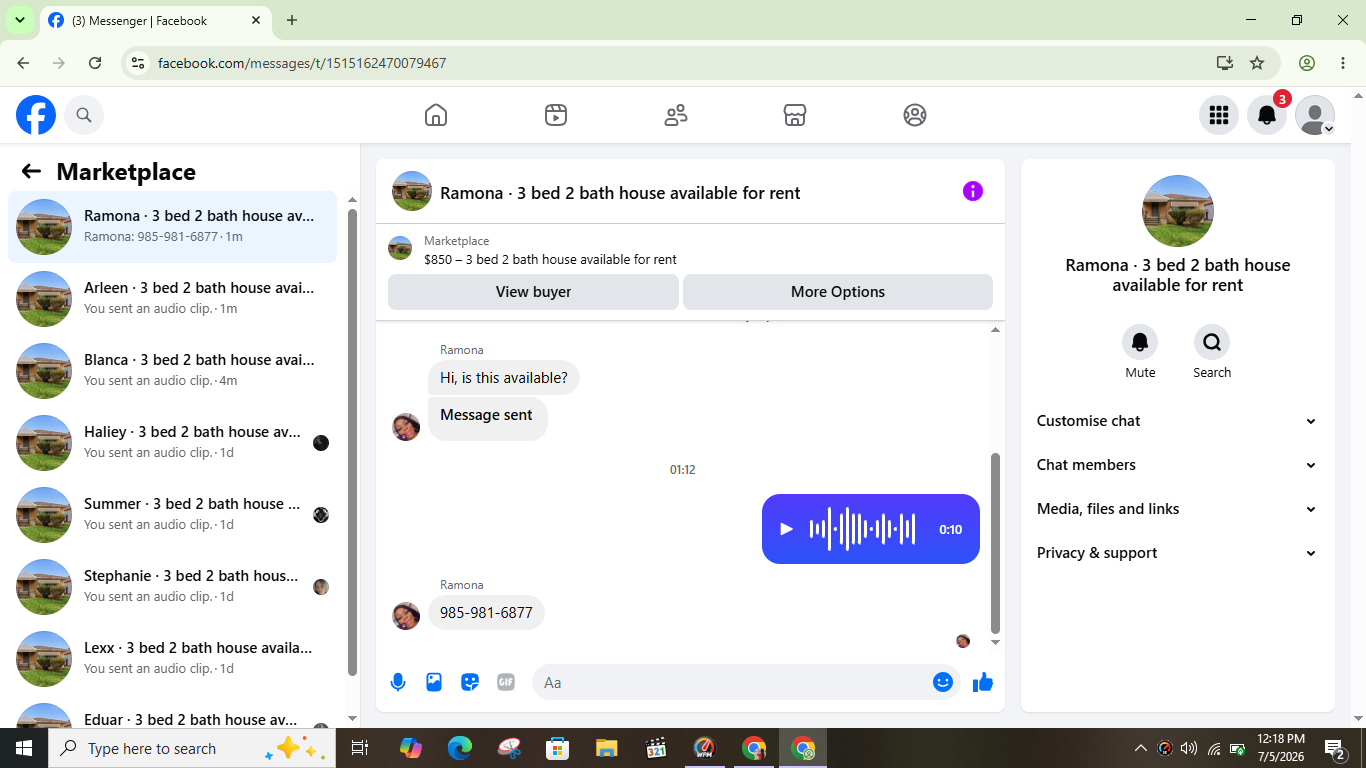Image resolution: width=1366 pixels, height=768 pixels.
Task: Open Lexx's conversation in the chat list
Action: point(173,659)
